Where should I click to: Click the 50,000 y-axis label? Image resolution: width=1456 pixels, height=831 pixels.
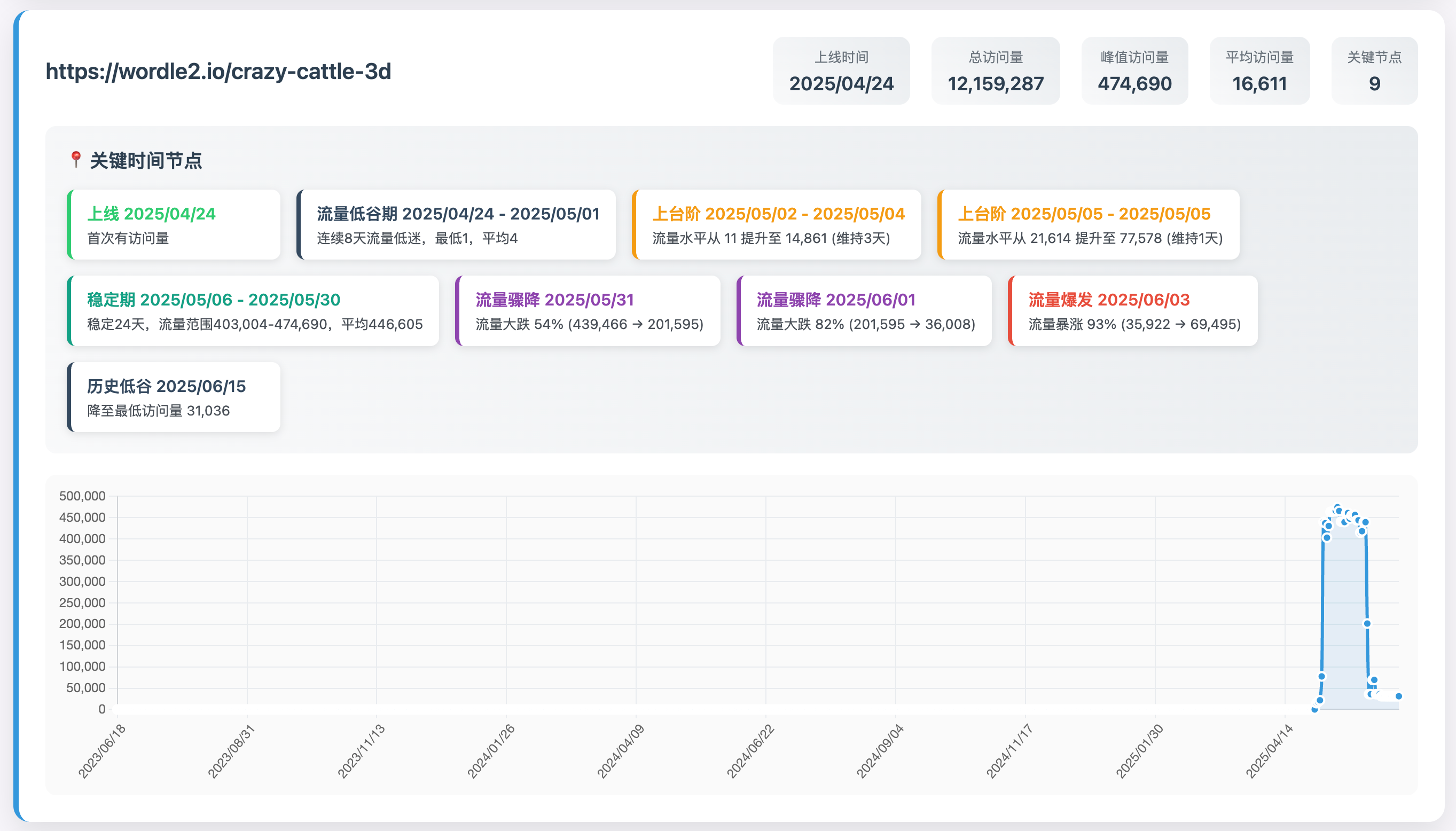click(x=85, y=688)
